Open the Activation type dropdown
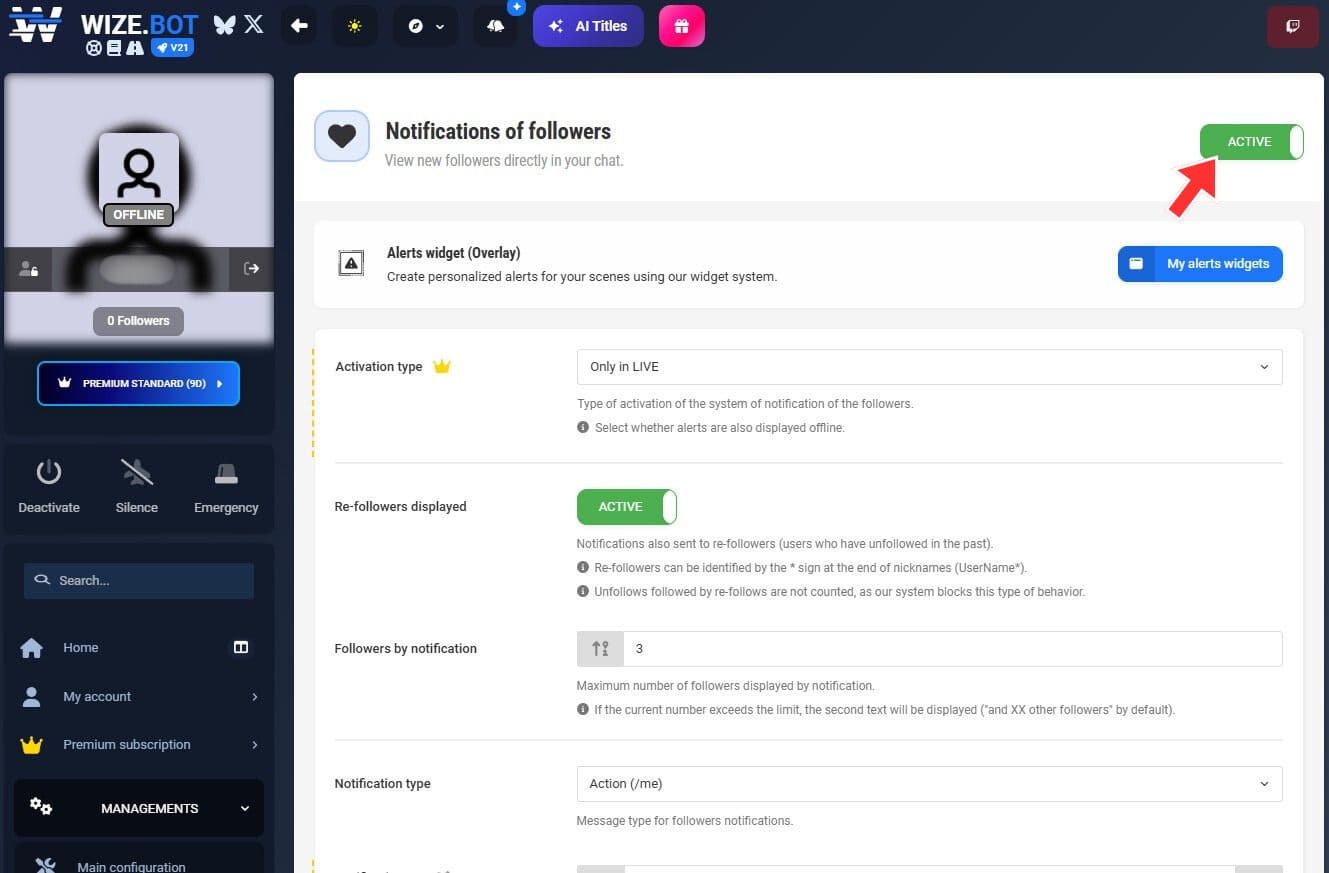Viewport: 1329px width, 873px height. click(928, 367)
